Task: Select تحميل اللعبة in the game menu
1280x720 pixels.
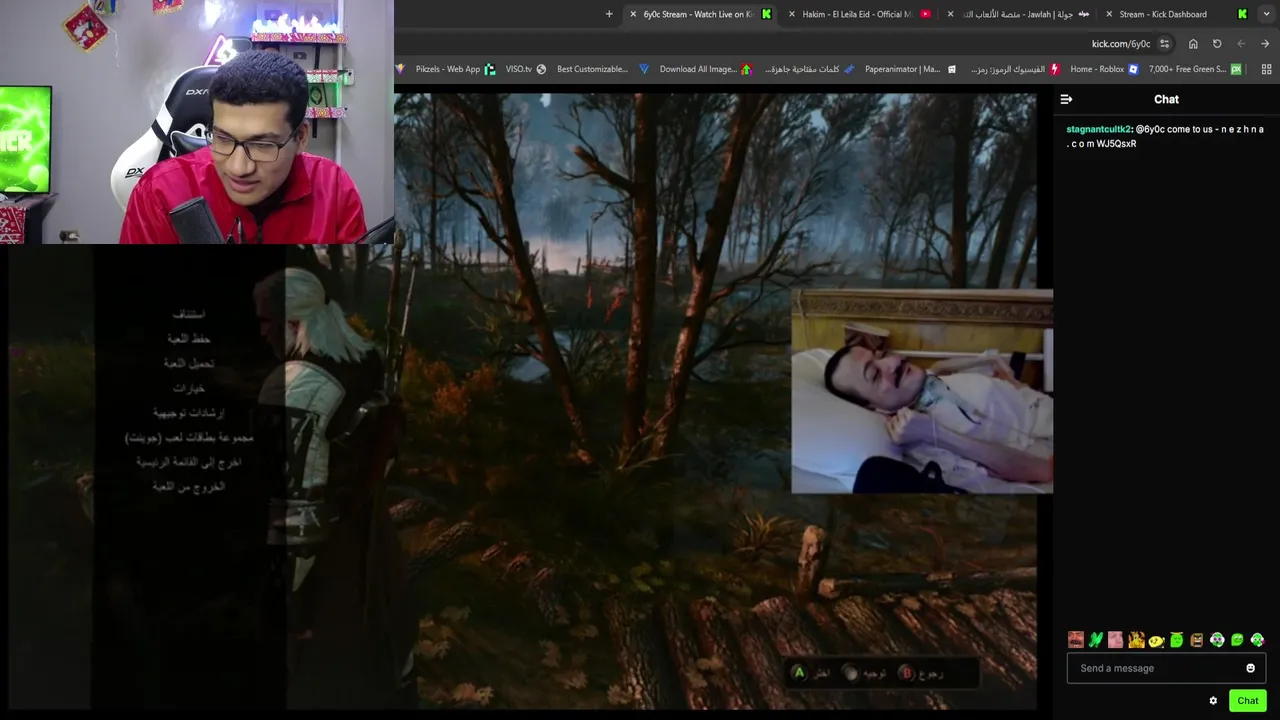Action: [x=189, y=363]
